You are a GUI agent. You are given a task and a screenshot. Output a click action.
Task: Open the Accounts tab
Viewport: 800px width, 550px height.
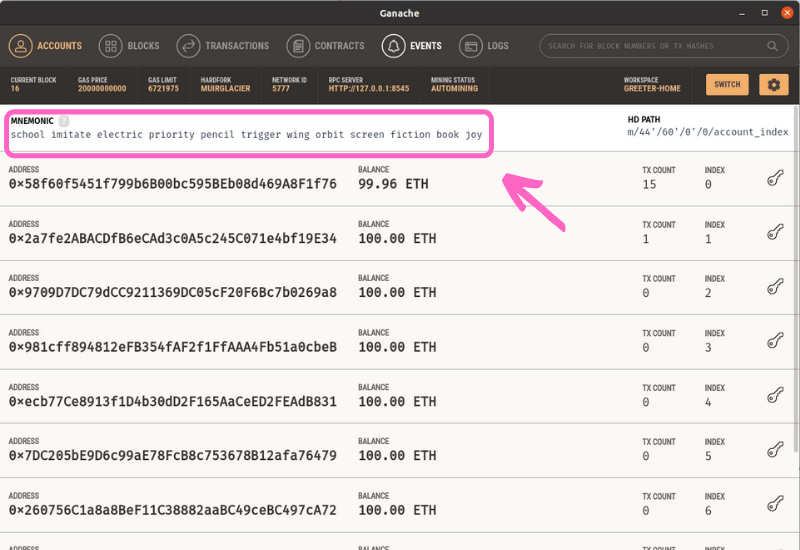click(45, 46)
